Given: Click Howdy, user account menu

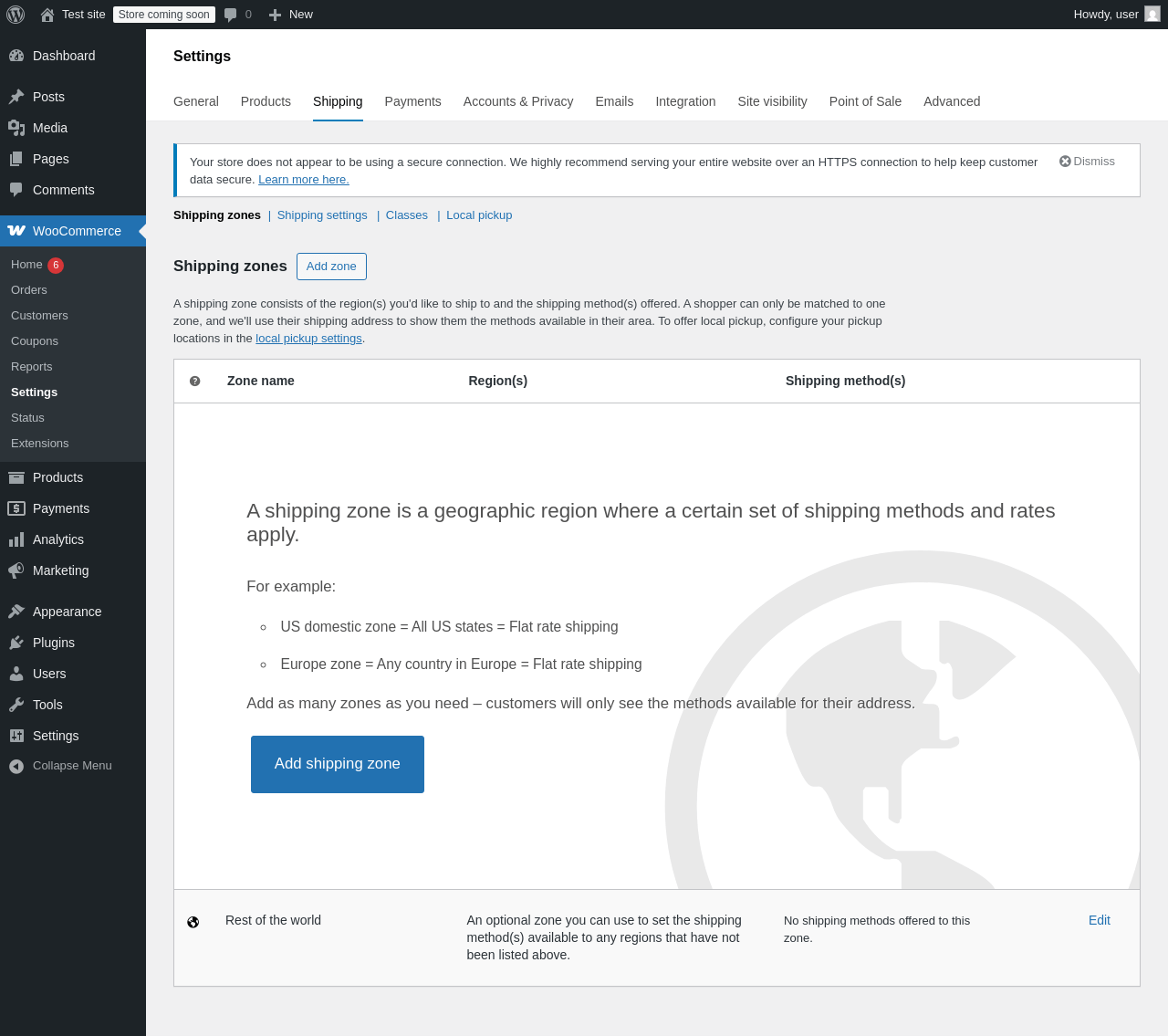Looking at the screenshot, I should 1117,15.
